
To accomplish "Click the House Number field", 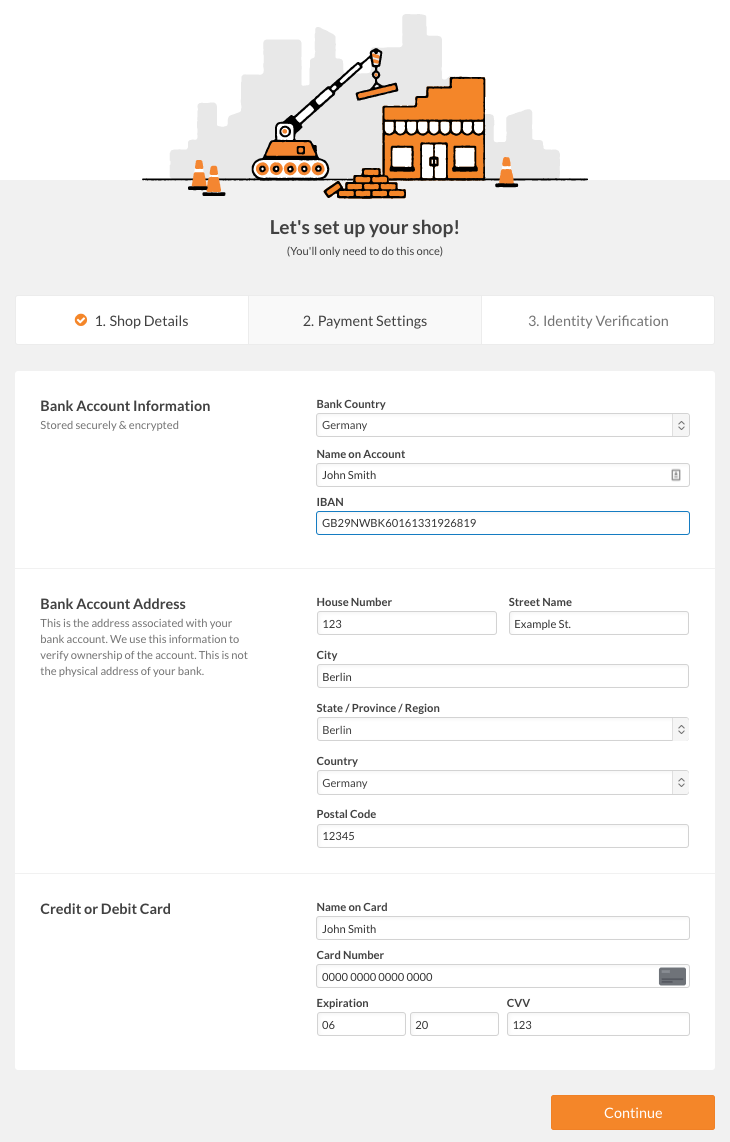I will 406,623.
